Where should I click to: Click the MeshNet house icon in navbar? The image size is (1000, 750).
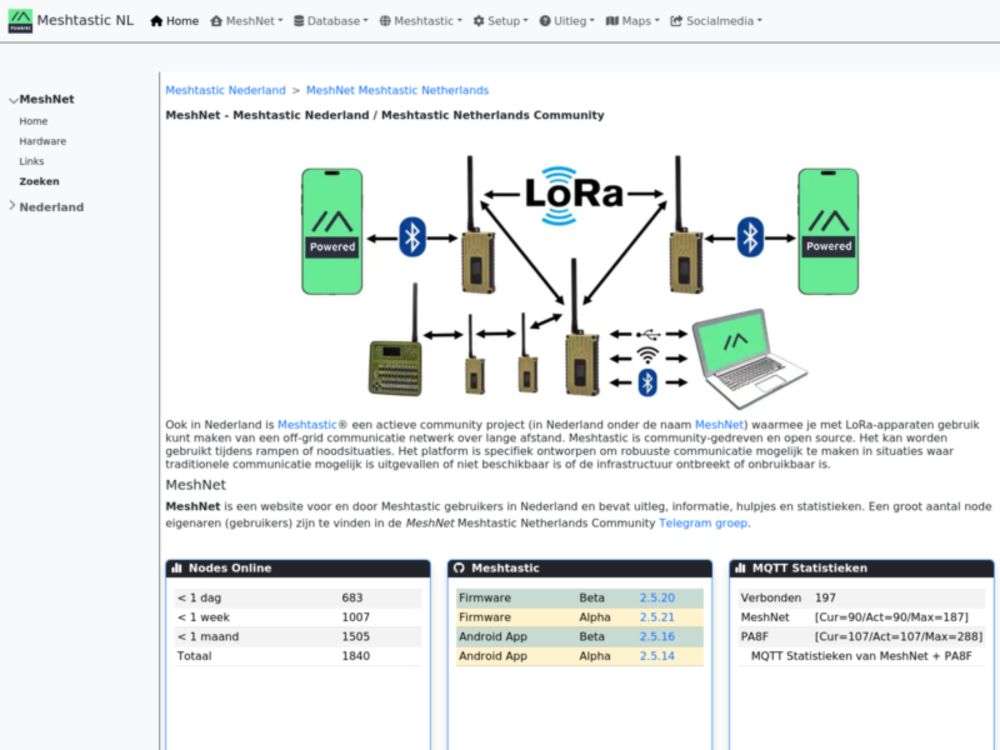click(216, 21)
